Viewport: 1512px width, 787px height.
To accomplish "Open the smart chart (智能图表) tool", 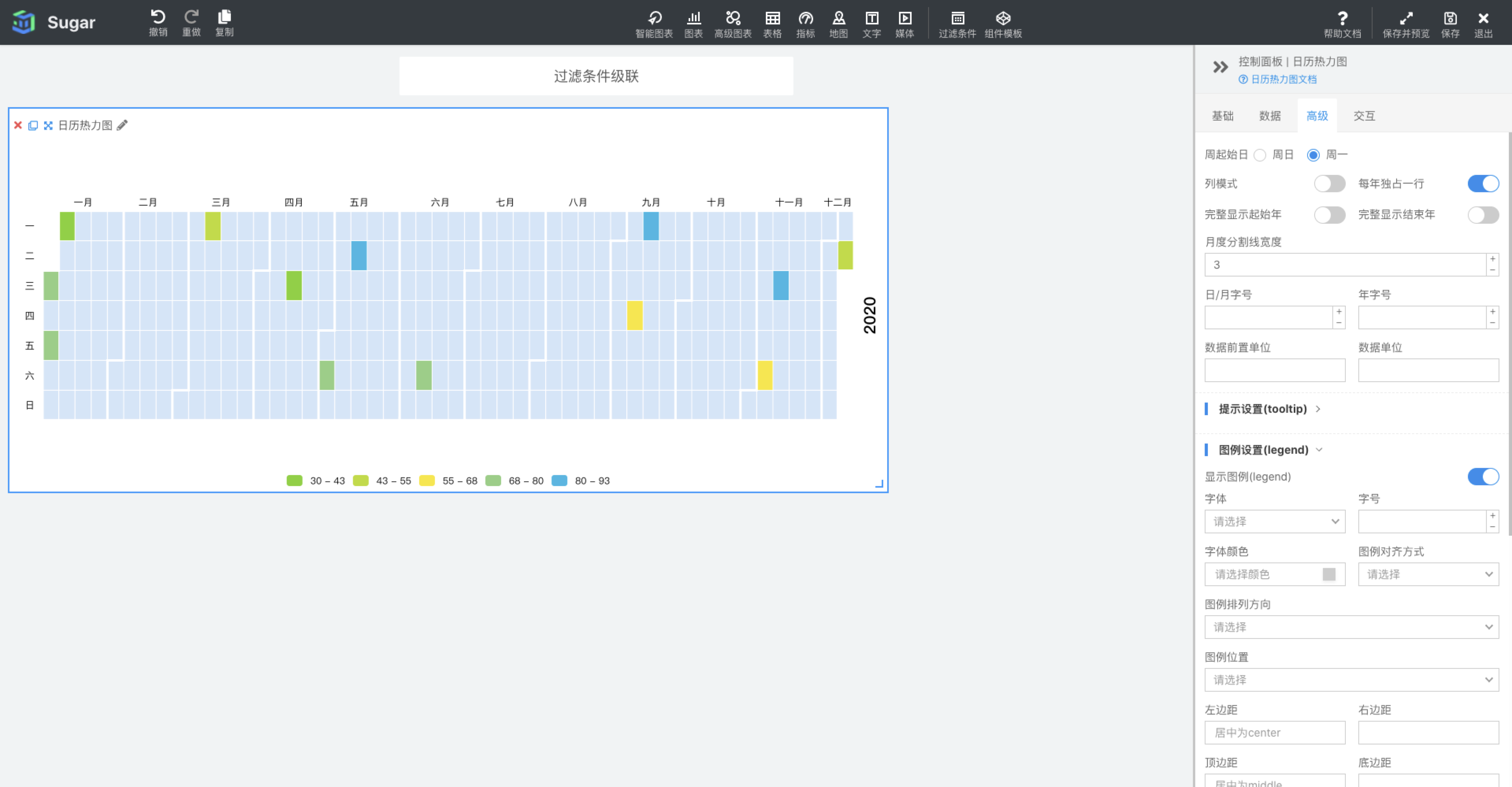I will coord(654,18).
